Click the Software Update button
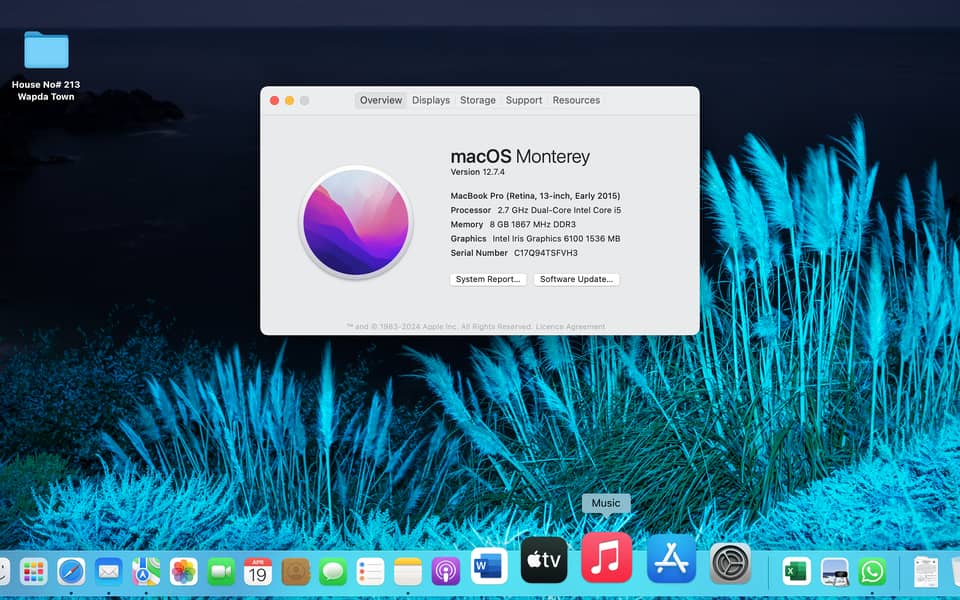Viewport: 960px width, 600px height. click(x=576, y=279)
